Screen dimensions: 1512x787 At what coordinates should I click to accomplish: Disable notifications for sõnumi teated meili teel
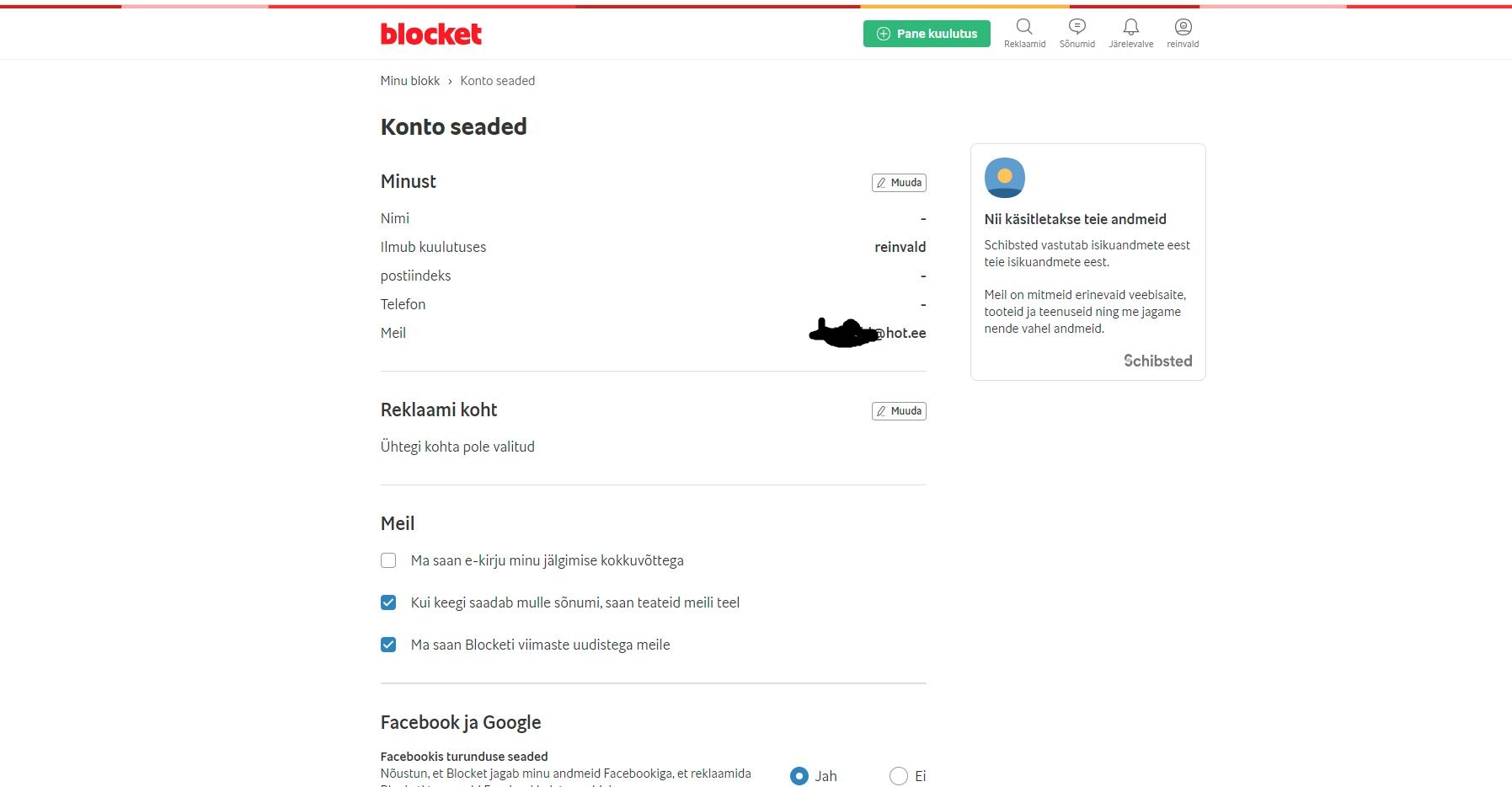(388, 602)
